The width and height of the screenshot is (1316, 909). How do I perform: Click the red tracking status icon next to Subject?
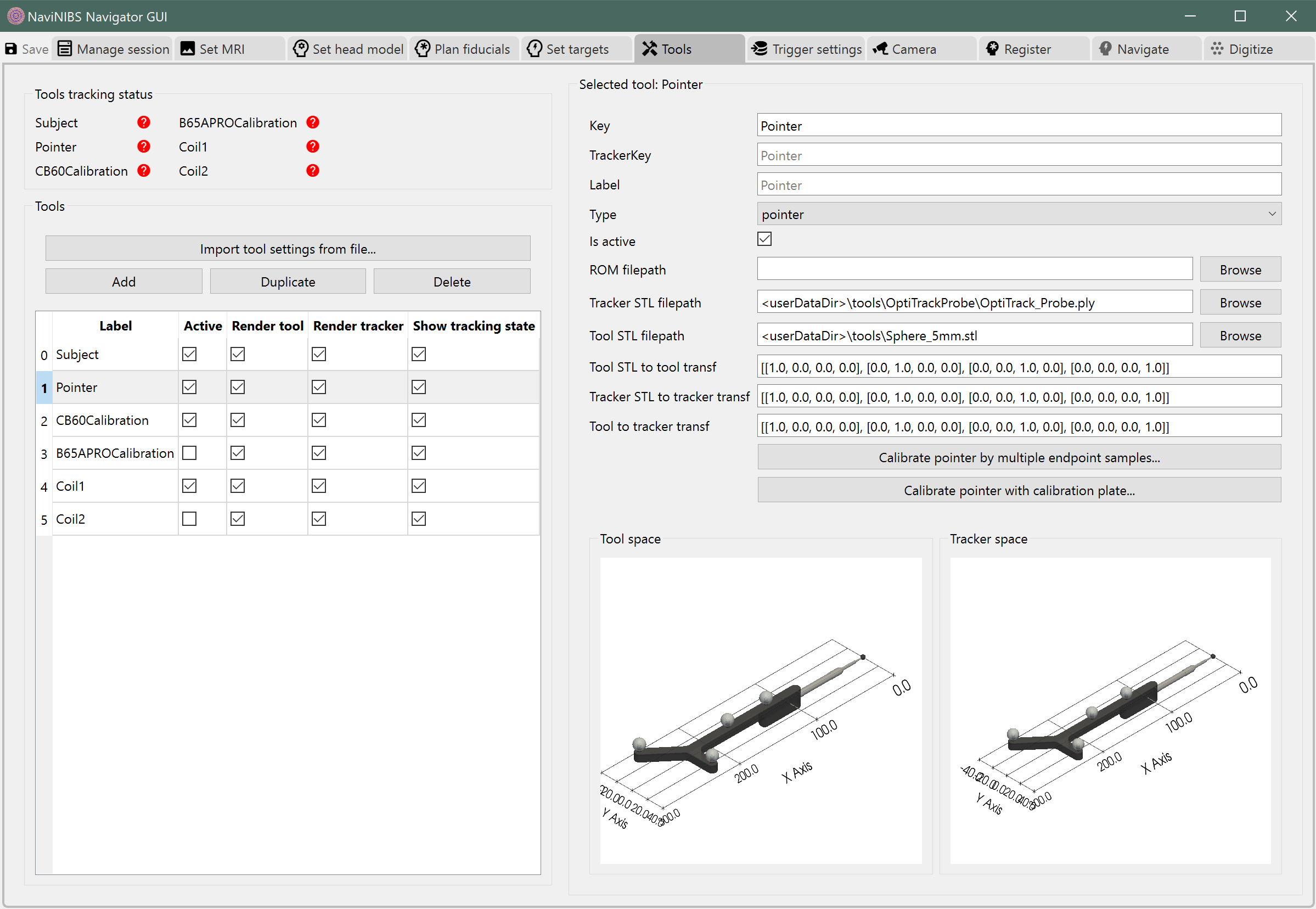coord(144,122)
